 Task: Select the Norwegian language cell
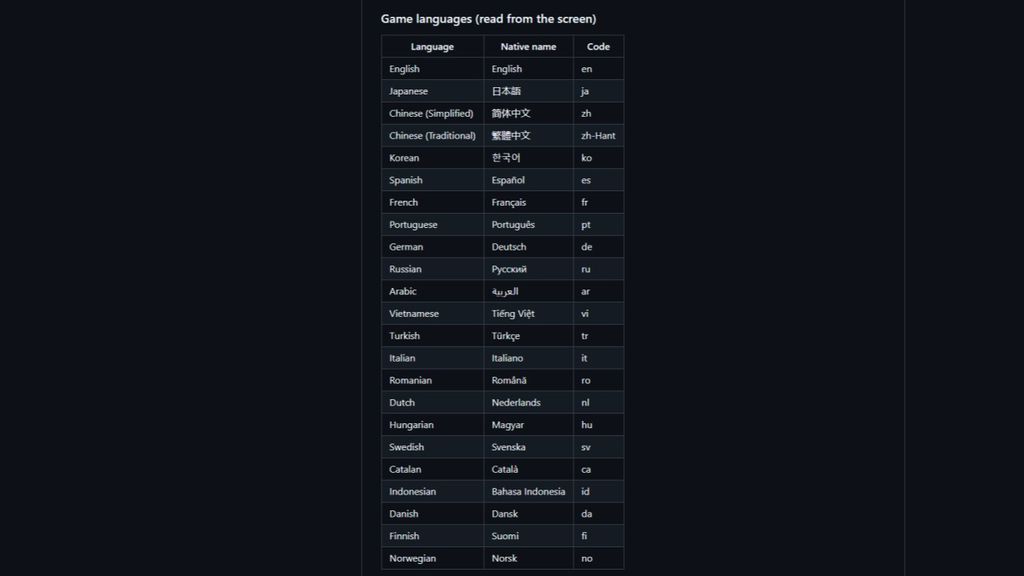(x=432, y=558)
